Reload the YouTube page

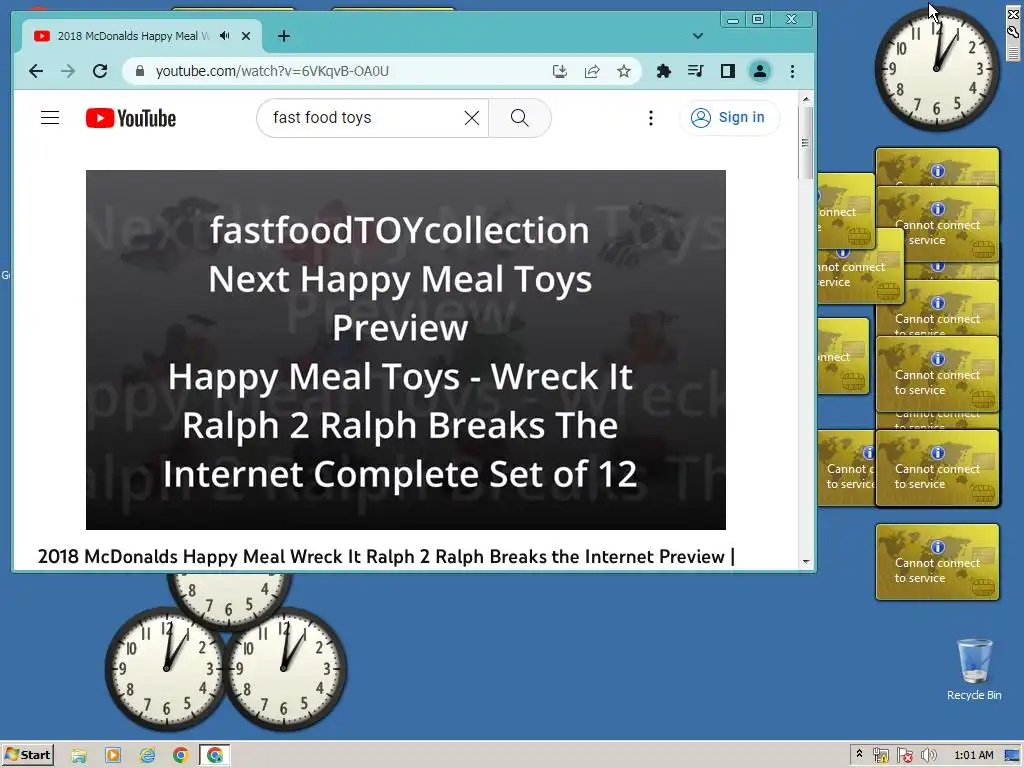[x=100, y=71]
